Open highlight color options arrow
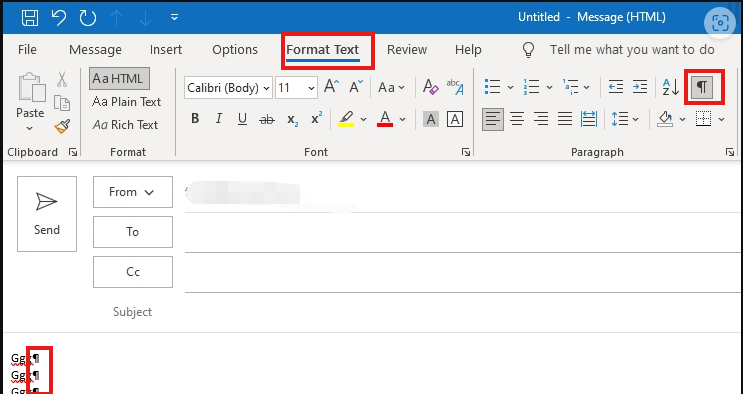Image resolution: width=743 pixels, height=394 pixels. click(x=363, y=119)
